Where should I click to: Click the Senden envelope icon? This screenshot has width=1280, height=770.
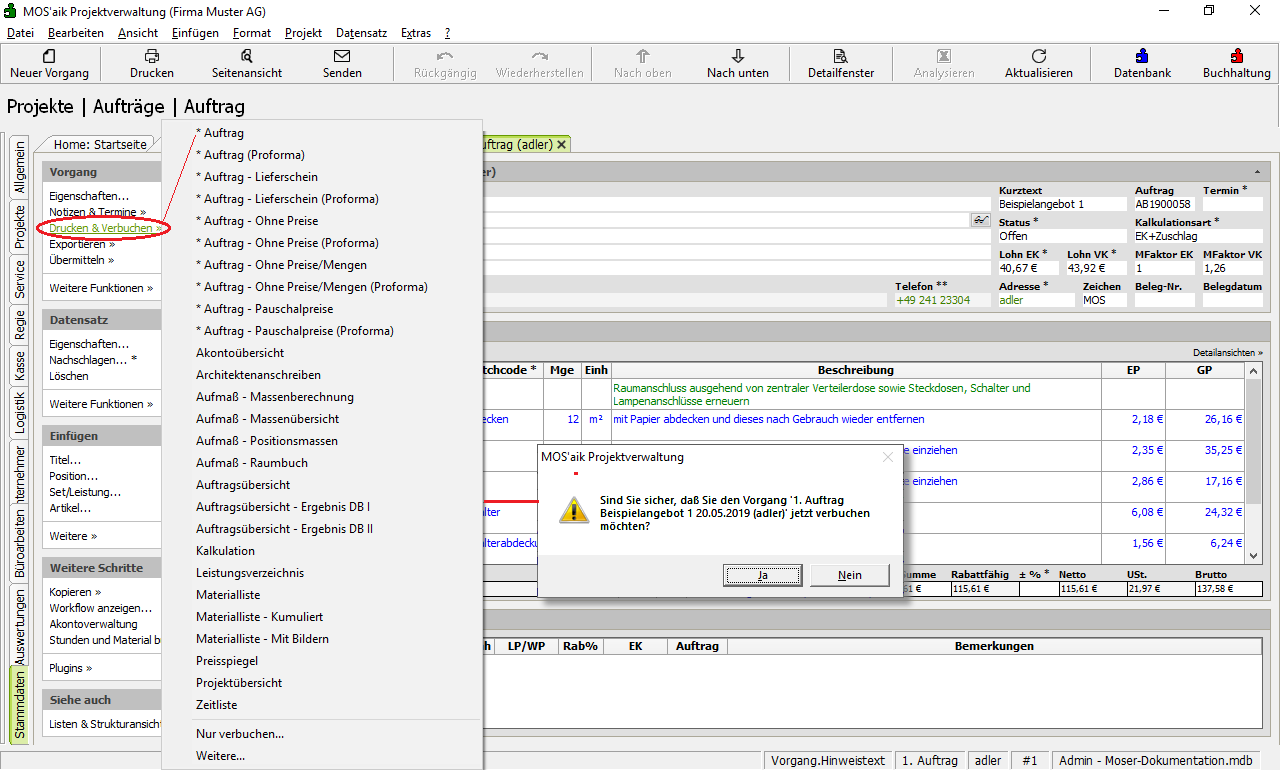point(342,57)
